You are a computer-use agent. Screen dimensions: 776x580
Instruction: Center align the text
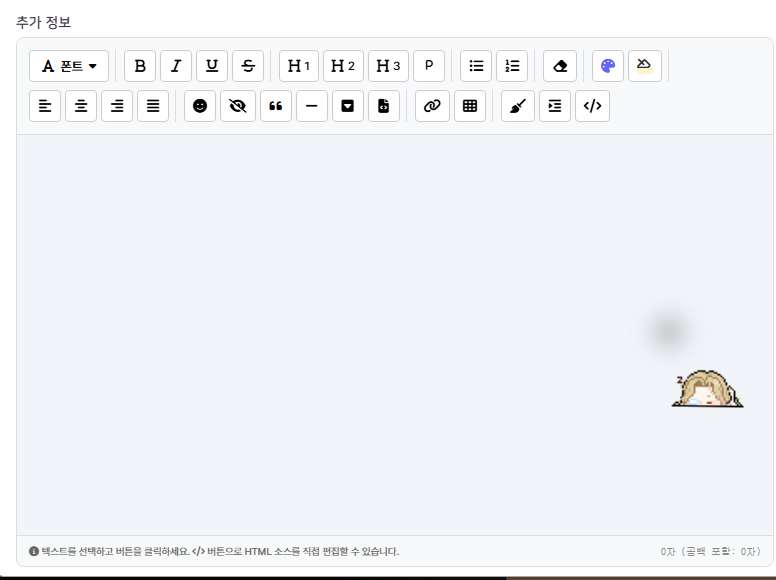tap(81, 106)
